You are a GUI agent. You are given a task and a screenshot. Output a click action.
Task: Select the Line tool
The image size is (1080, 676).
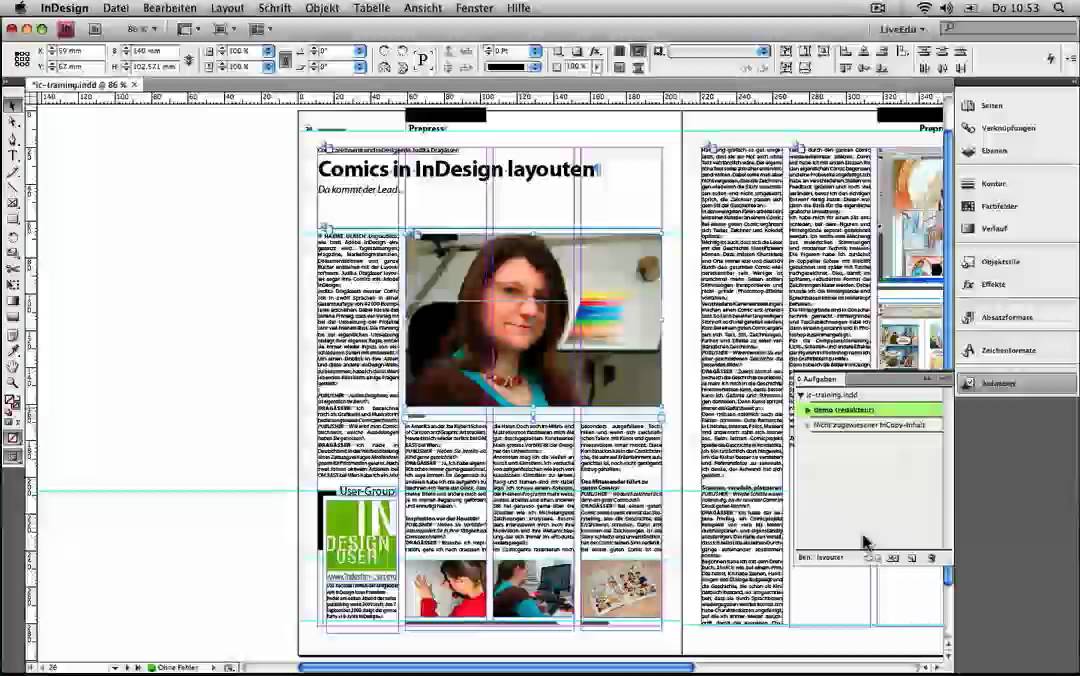click(x=12, y=187)
